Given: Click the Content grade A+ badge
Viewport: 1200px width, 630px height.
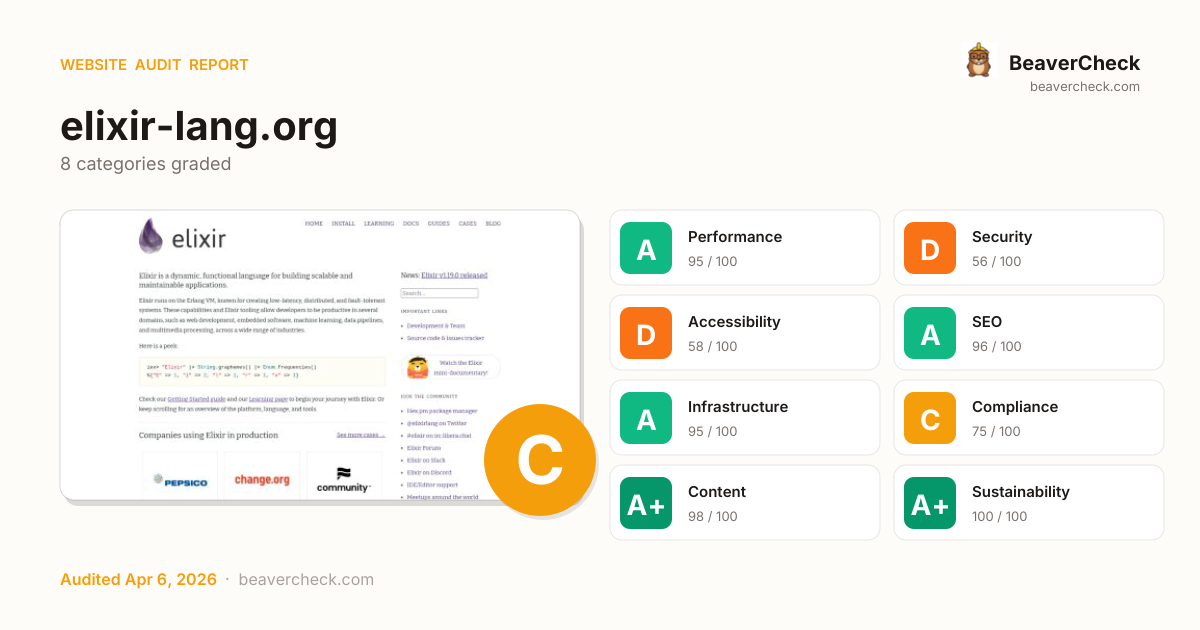Looking at the screenshot, I should pyautogui.click(x=646, y=503).
